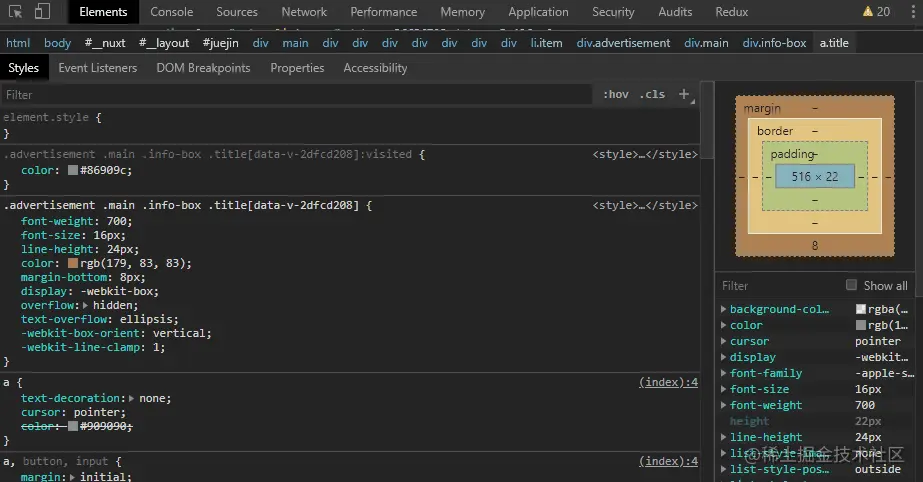The image size is (923, 482).
Task: Click the warnings triangle showing 20
Action: [x=876, y=12]
